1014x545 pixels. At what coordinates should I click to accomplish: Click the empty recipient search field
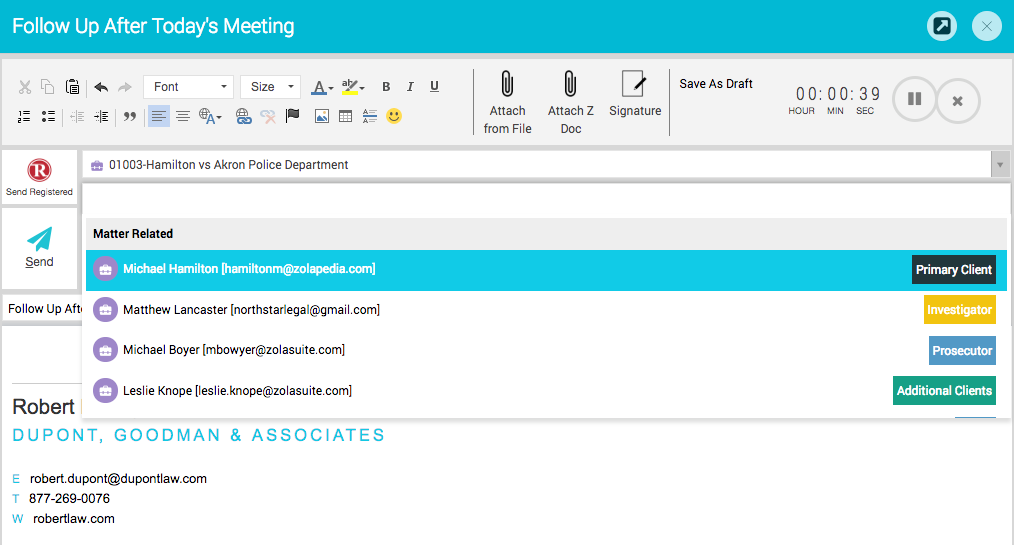tap(546, 201)
